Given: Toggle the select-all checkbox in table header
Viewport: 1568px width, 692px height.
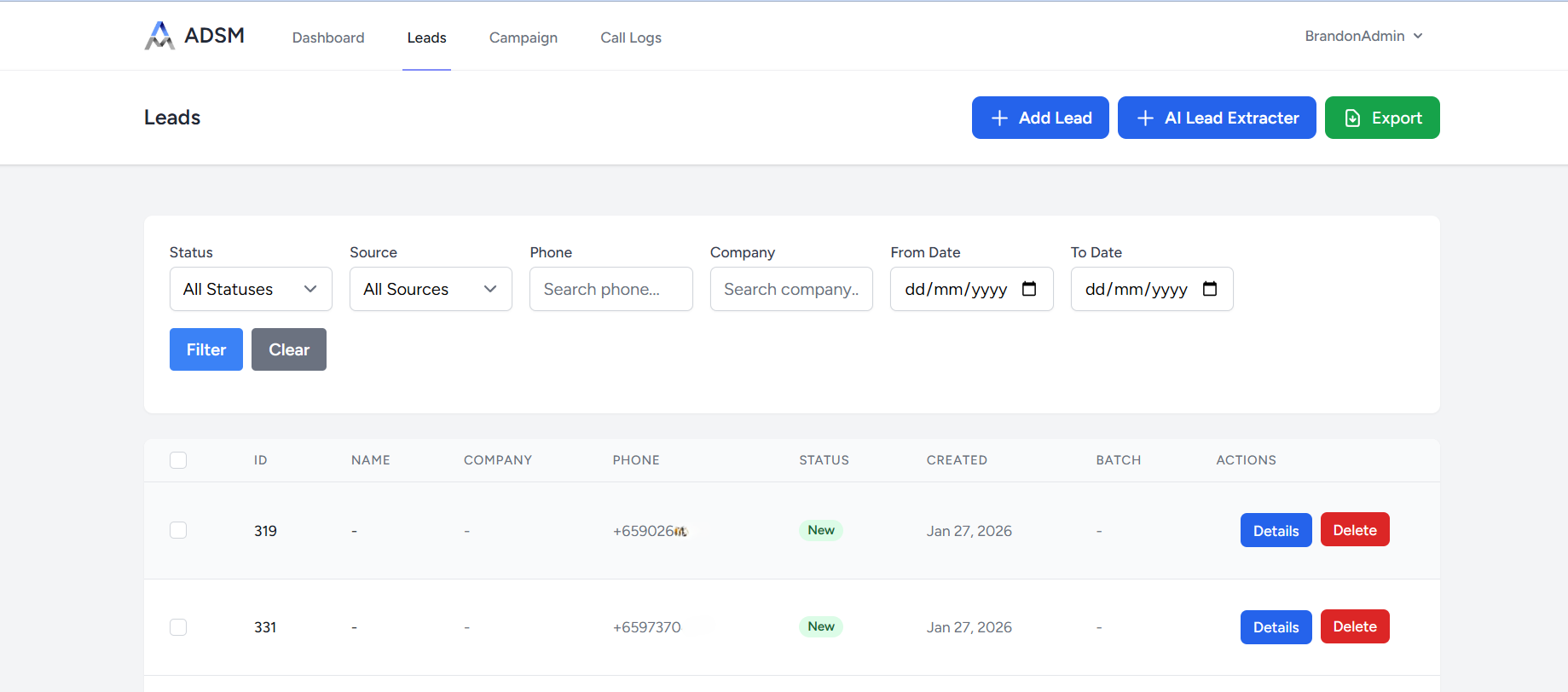Looking at the screenshot, I should click(x=178, y=460).
